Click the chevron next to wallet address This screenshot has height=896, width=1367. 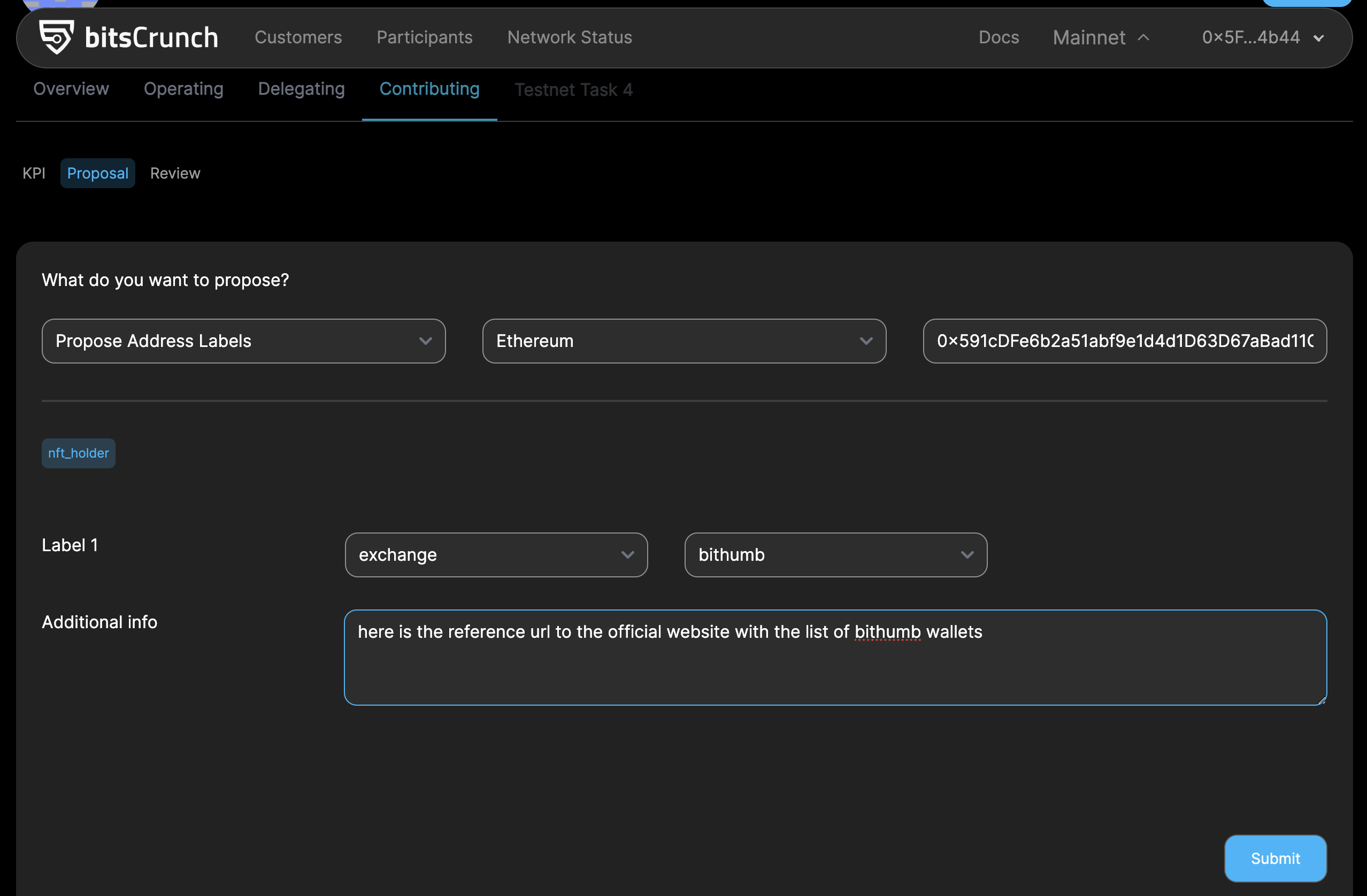(x=1319, y=38)
